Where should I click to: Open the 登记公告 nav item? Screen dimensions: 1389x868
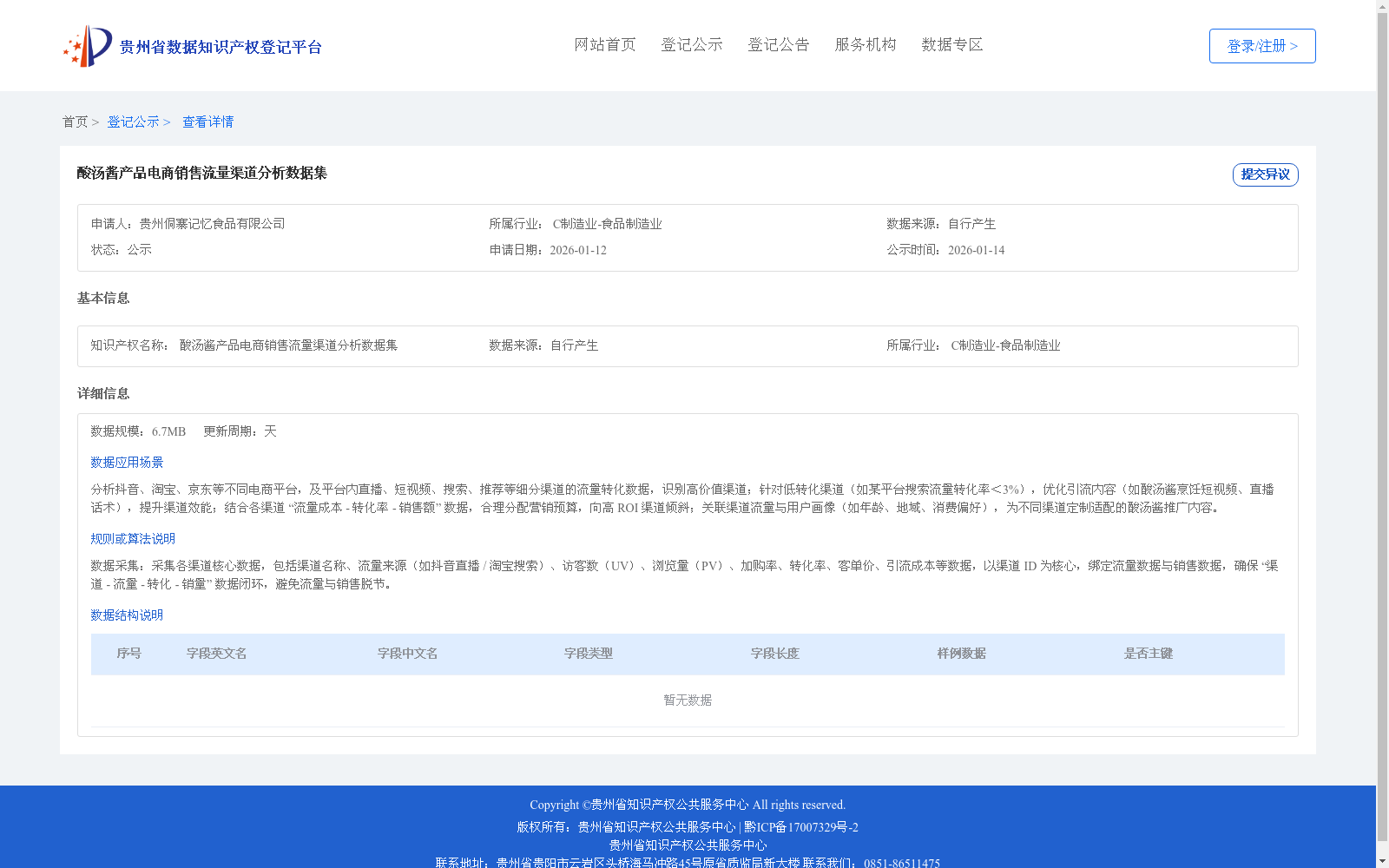point(779,44)
